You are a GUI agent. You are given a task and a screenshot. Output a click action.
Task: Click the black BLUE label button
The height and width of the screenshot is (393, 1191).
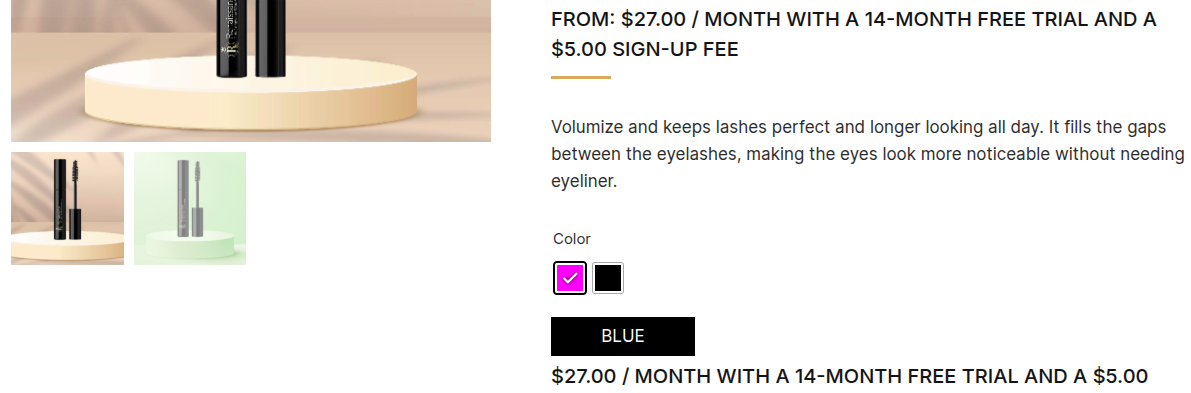point(623,336)
